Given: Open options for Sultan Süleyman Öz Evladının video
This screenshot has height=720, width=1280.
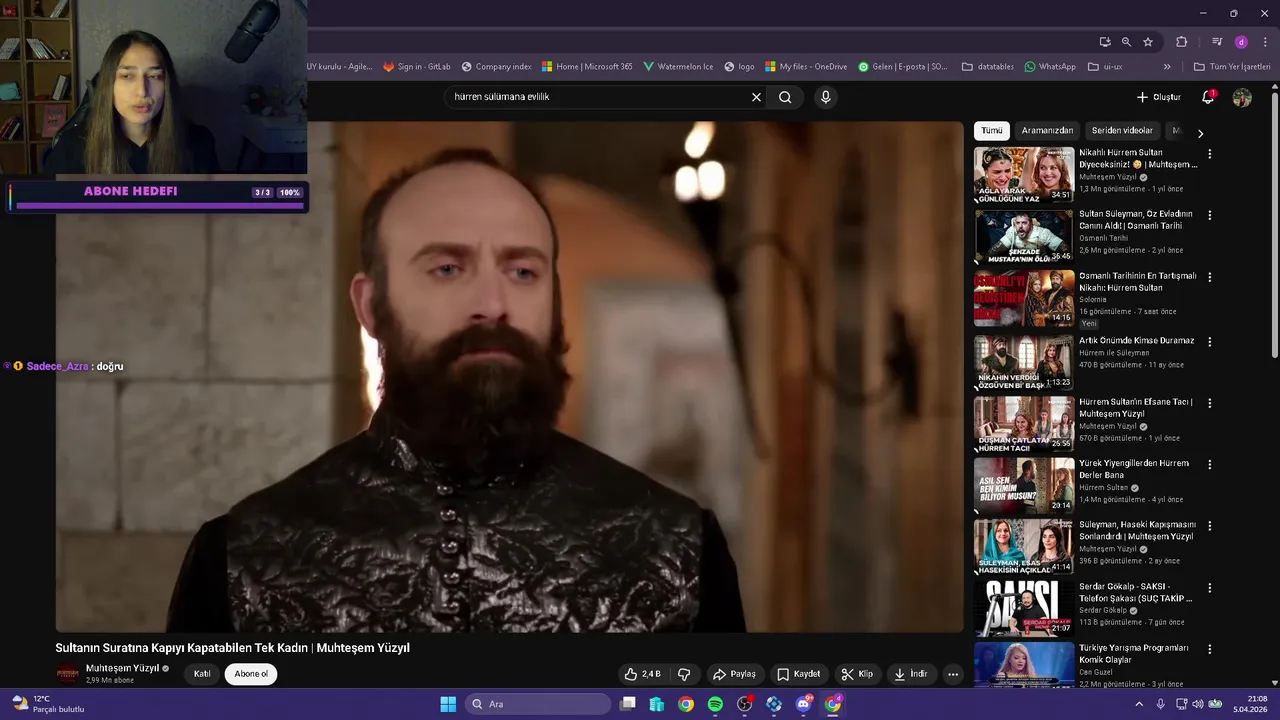Looking at the screenshot, I should click(x=1209, y=215).
